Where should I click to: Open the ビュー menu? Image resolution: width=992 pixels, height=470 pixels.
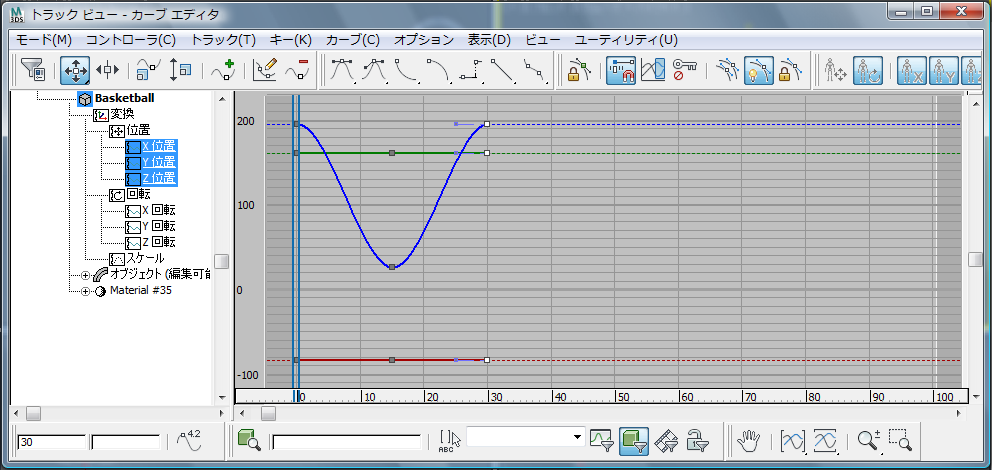[x=543, y=40]
